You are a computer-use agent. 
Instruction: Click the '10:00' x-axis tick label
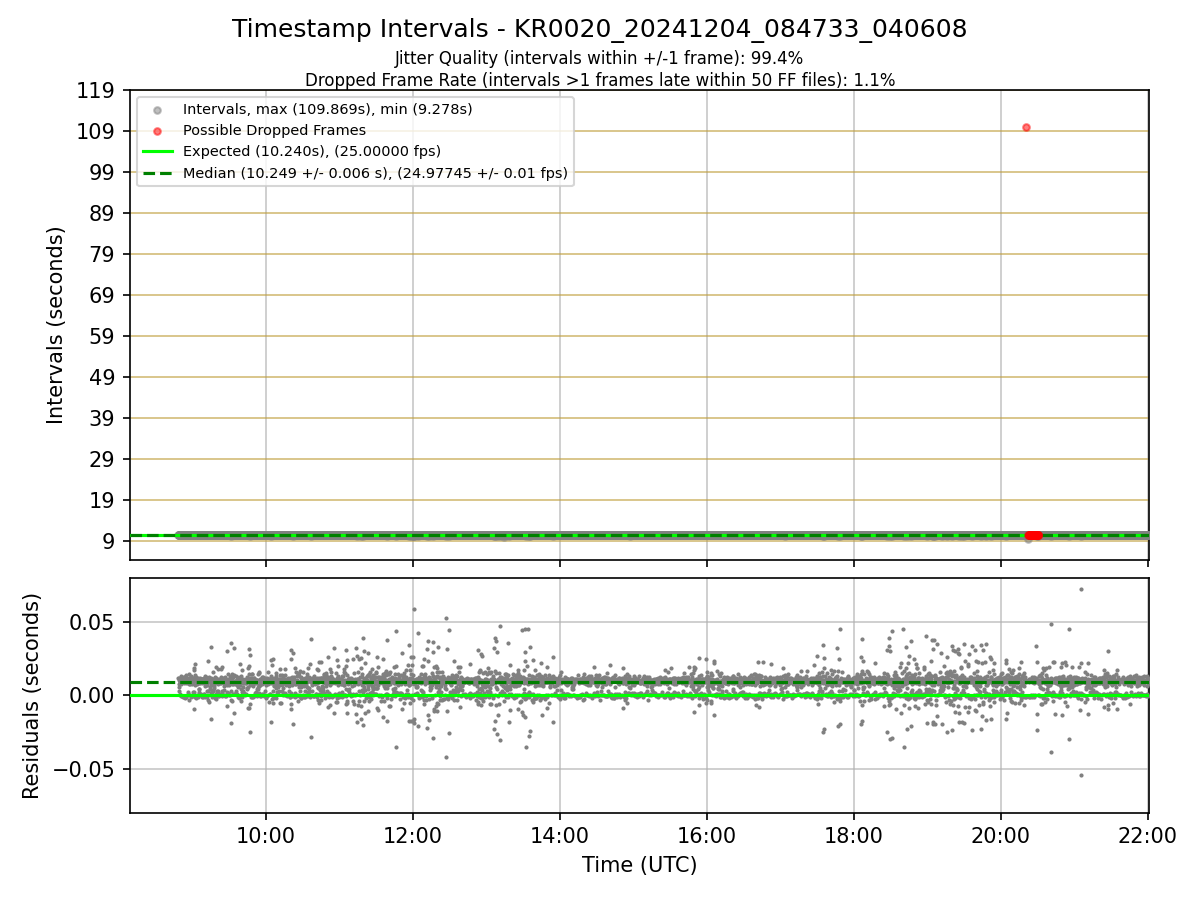coord(266,837)
